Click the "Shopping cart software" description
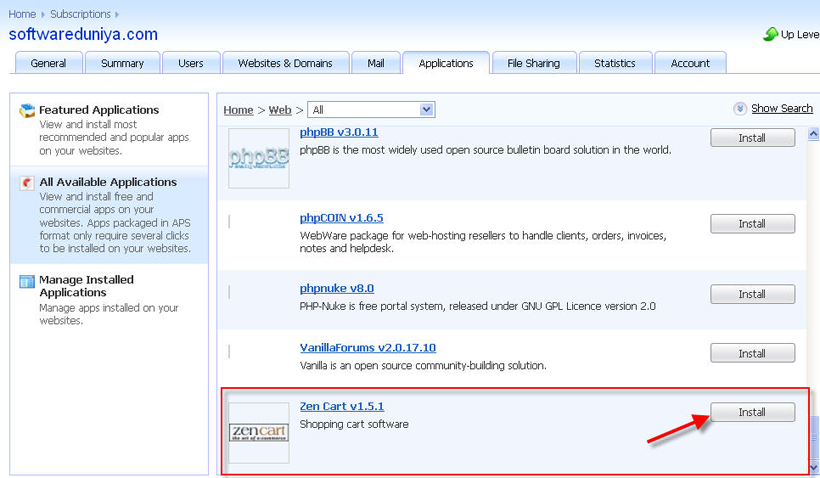Image resolution: width=820 pixels, height=478 pixels. (354, 424)
